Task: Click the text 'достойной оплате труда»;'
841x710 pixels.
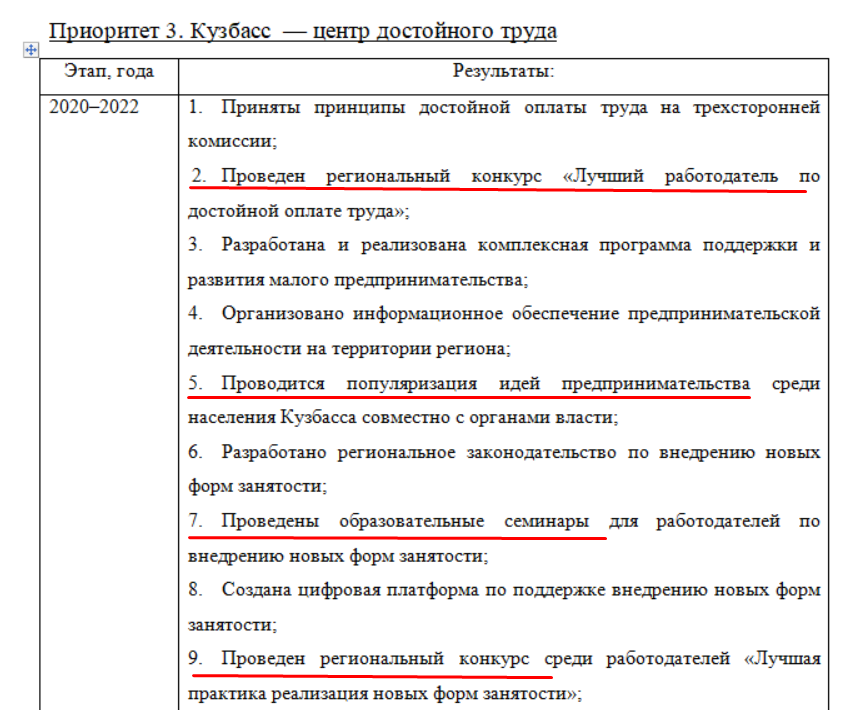Action: [299, 211]
